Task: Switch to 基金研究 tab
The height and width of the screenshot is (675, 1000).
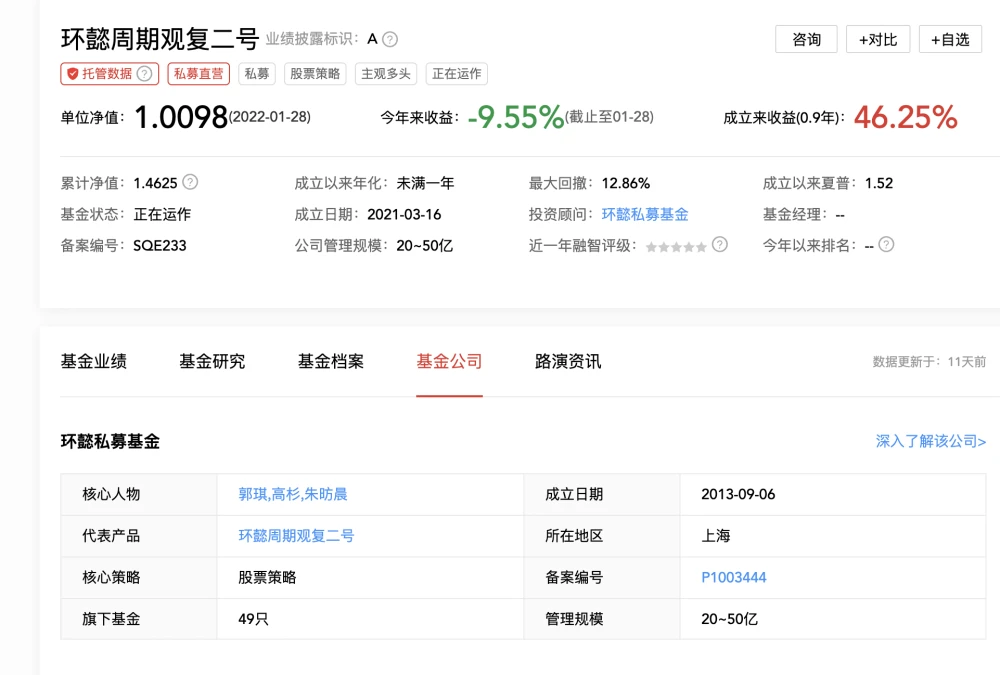Action: 212,361
